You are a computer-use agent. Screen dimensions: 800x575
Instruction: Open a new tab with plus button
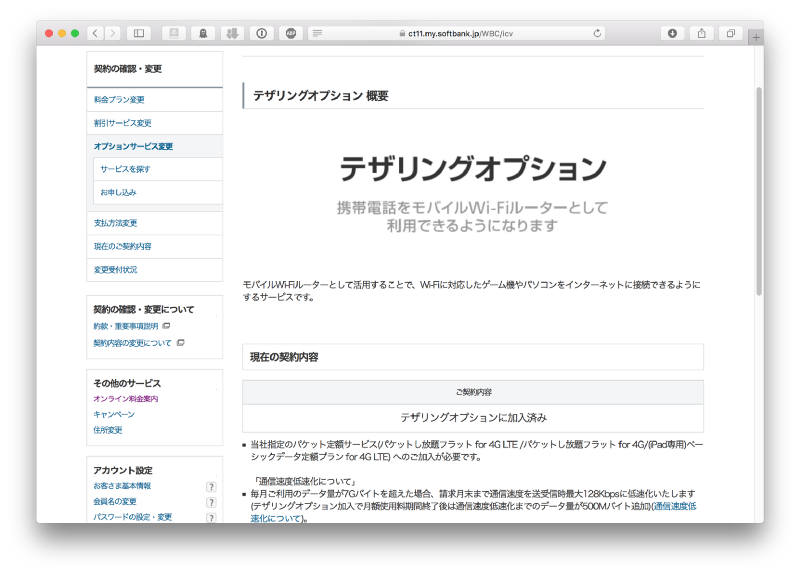click(756, 37)
